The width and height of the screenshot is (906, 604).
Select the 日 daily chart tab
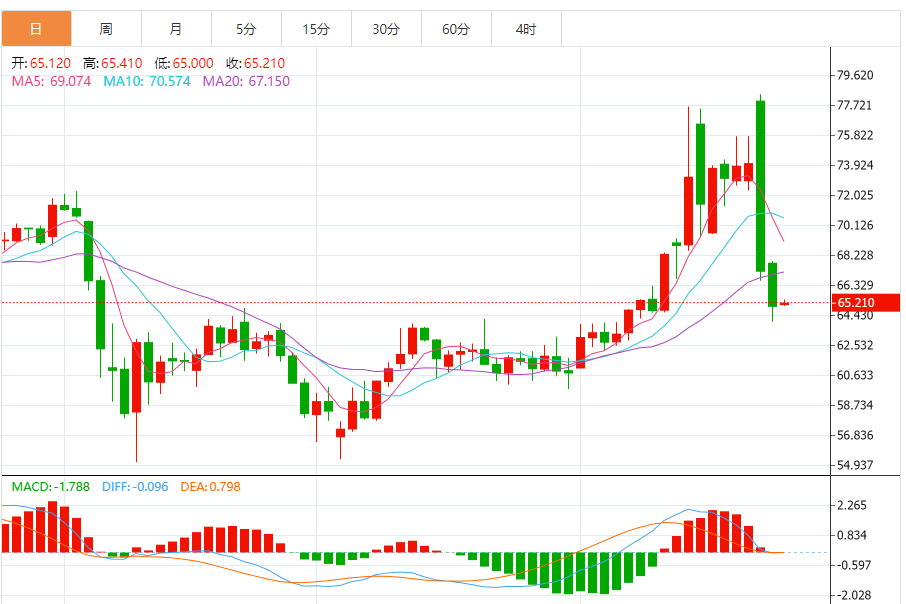coord(36,29)
